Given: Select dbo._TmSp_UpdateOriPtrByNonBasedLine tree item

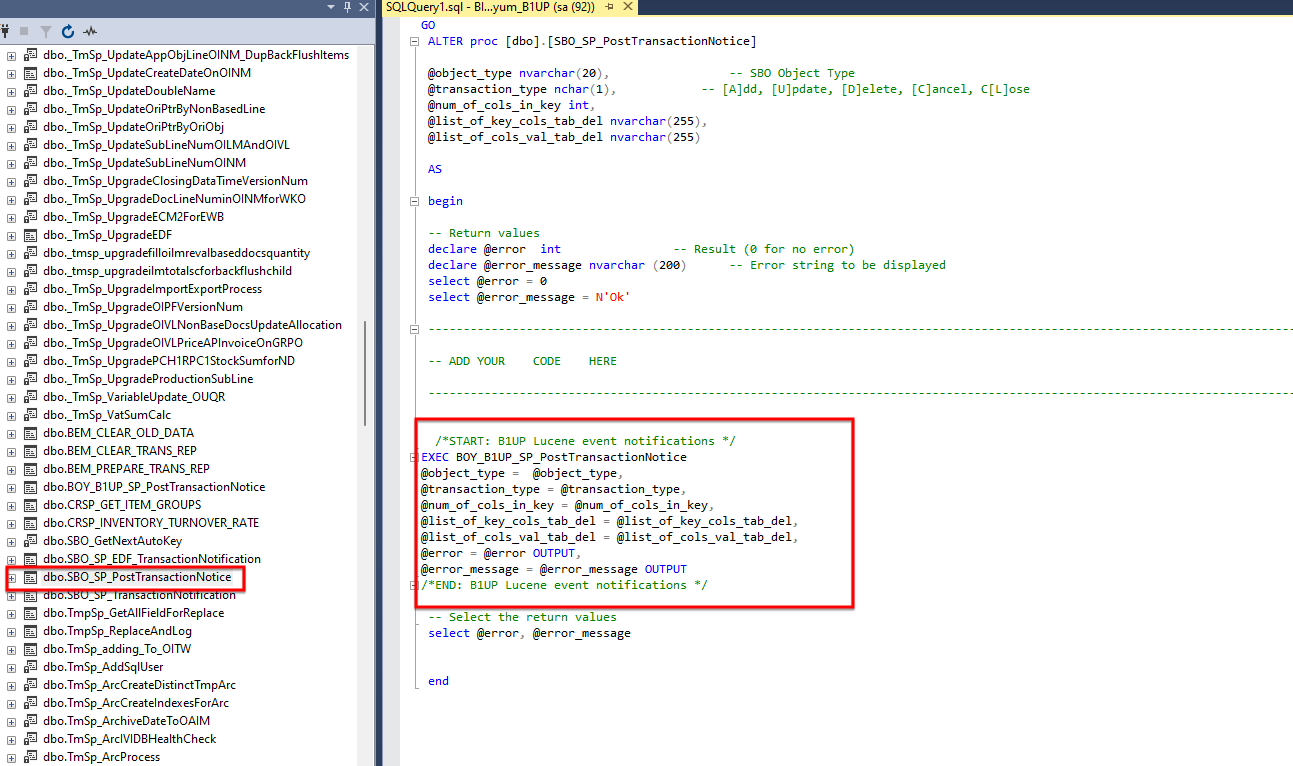Looking at the screenshot, I should pos(154,109).
